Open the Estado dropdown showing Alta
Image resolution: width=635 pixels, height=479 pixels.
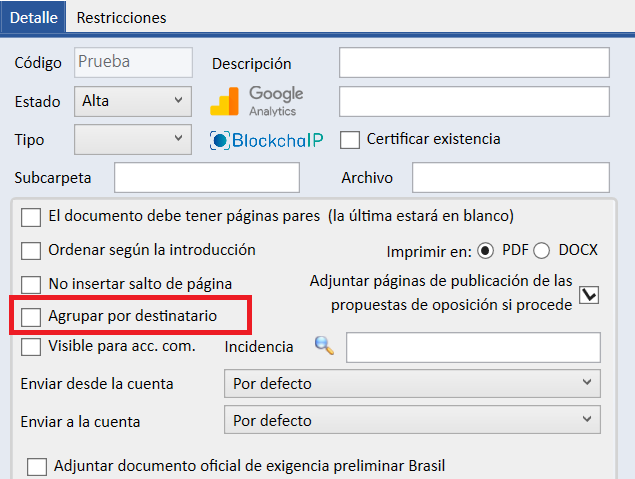(132, 101)
